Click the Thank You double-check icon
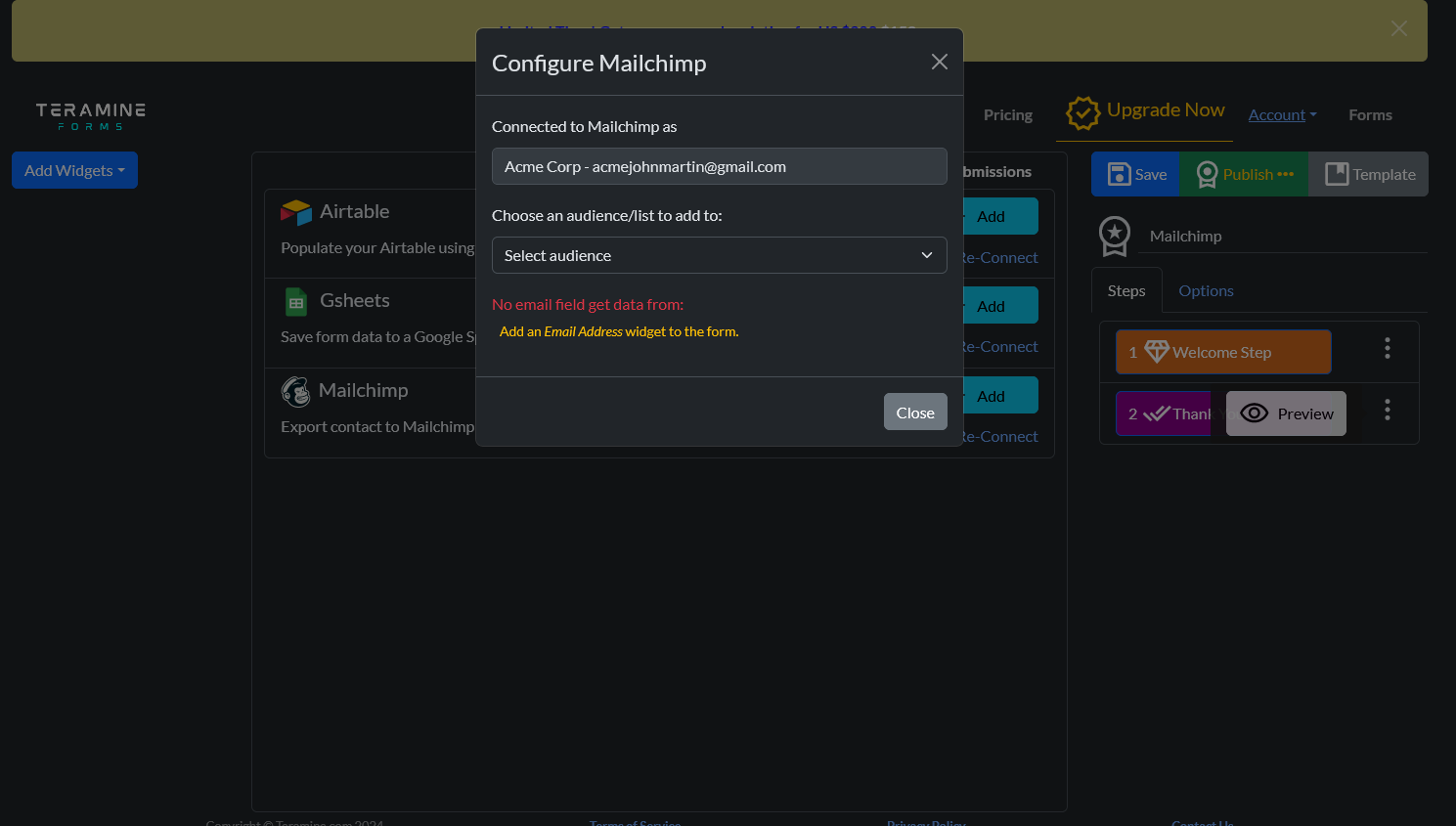This screenshot has width=1456, height=826. click(1157, 413)
